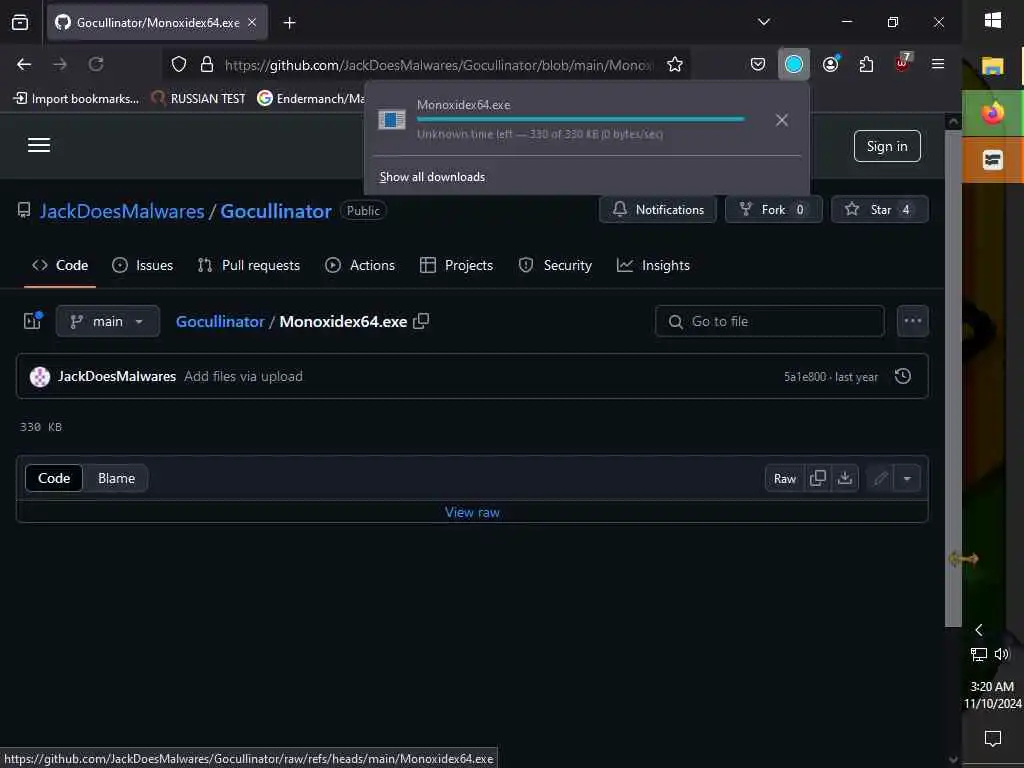
Task: Open the Security tab
Action: 555,266
